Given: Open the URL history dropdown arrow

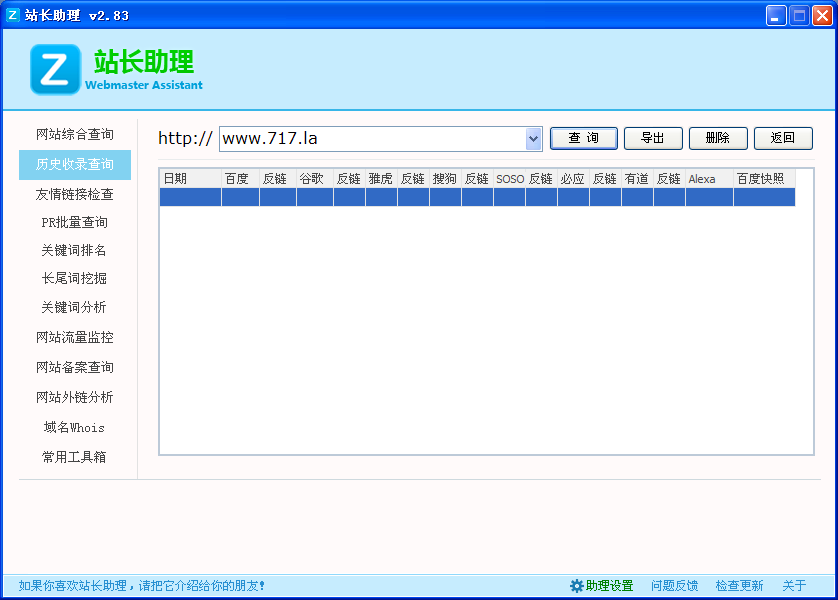Looking at the screenshot, I should pos(533,139).
